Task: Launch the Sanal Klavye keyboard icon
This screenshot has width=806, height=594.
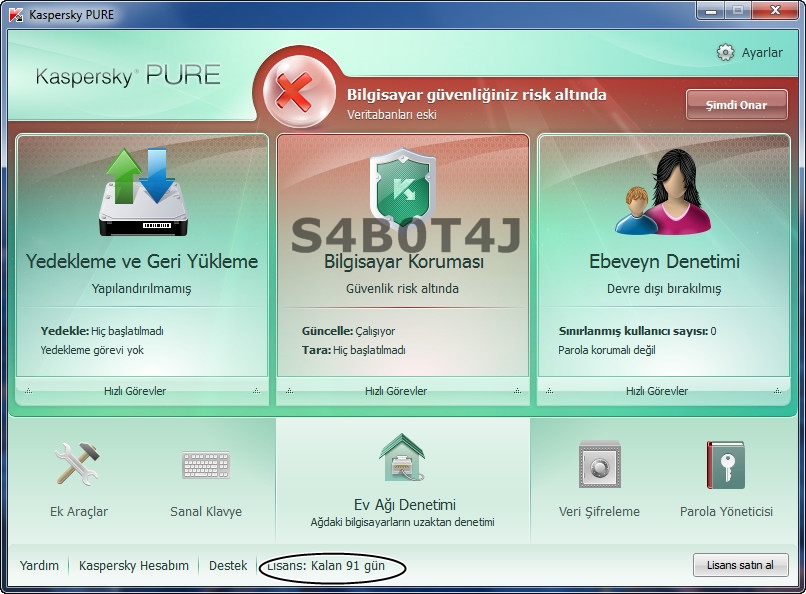Action: [x=206, y=465]
